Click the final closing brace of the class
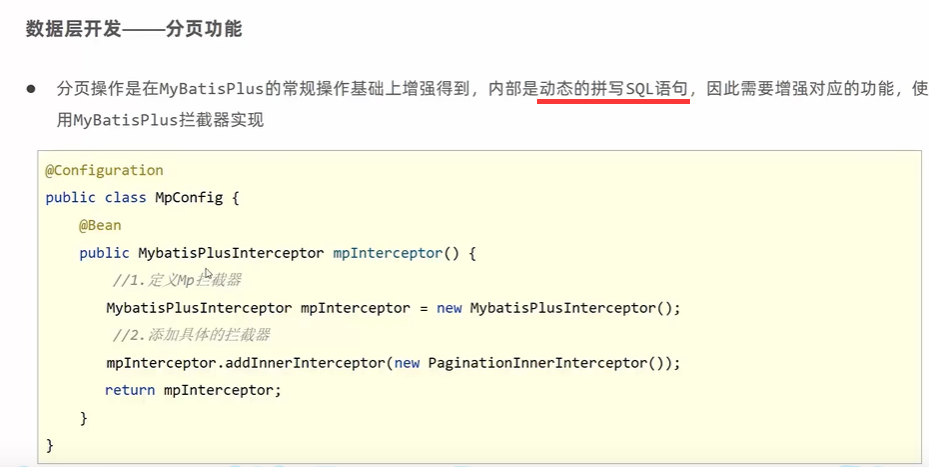 click(50, 443)
